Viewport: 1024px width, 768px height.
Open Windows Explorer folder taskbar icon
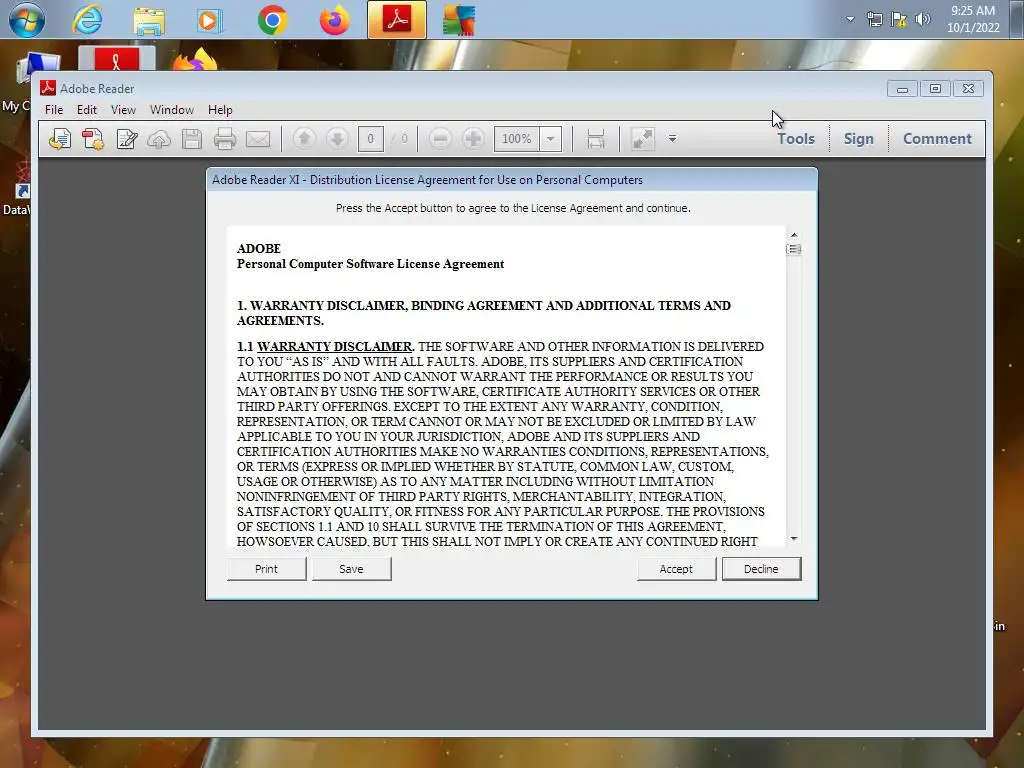pyautogui.click(x=149, y=20)
